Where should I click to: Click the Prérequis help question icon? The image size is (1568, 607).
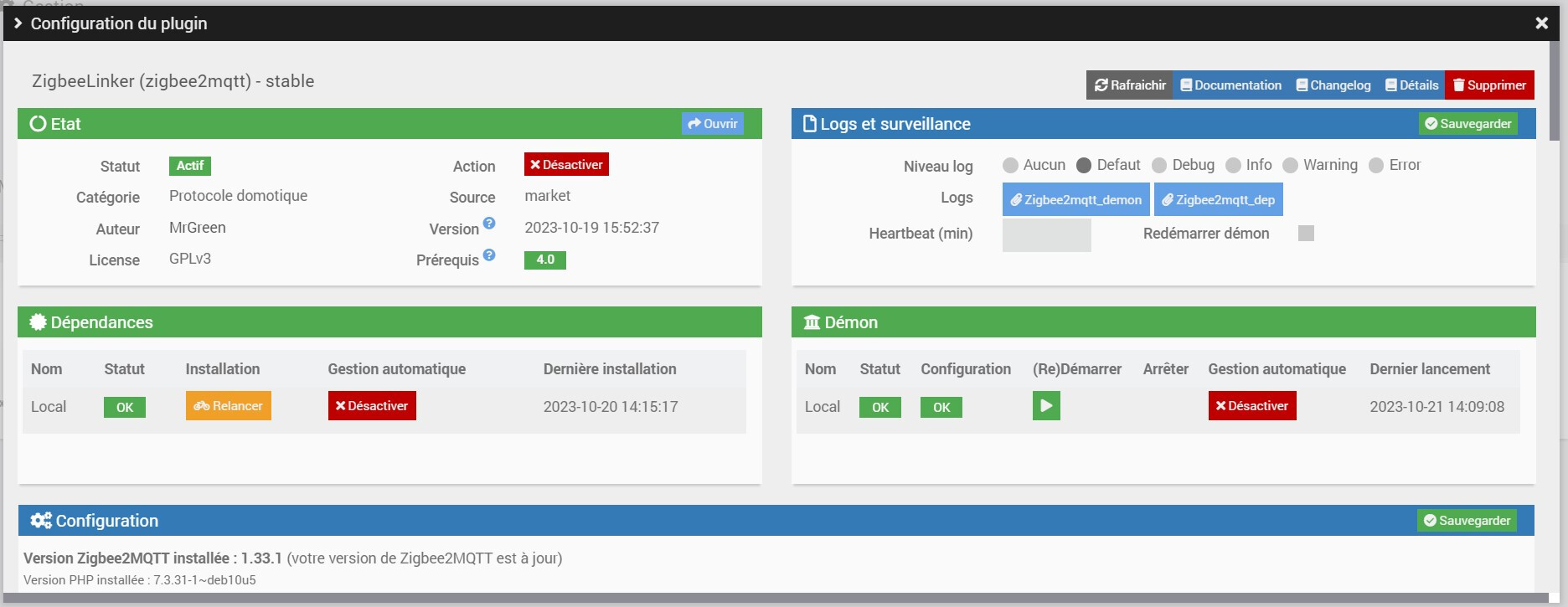coord(489,255)
